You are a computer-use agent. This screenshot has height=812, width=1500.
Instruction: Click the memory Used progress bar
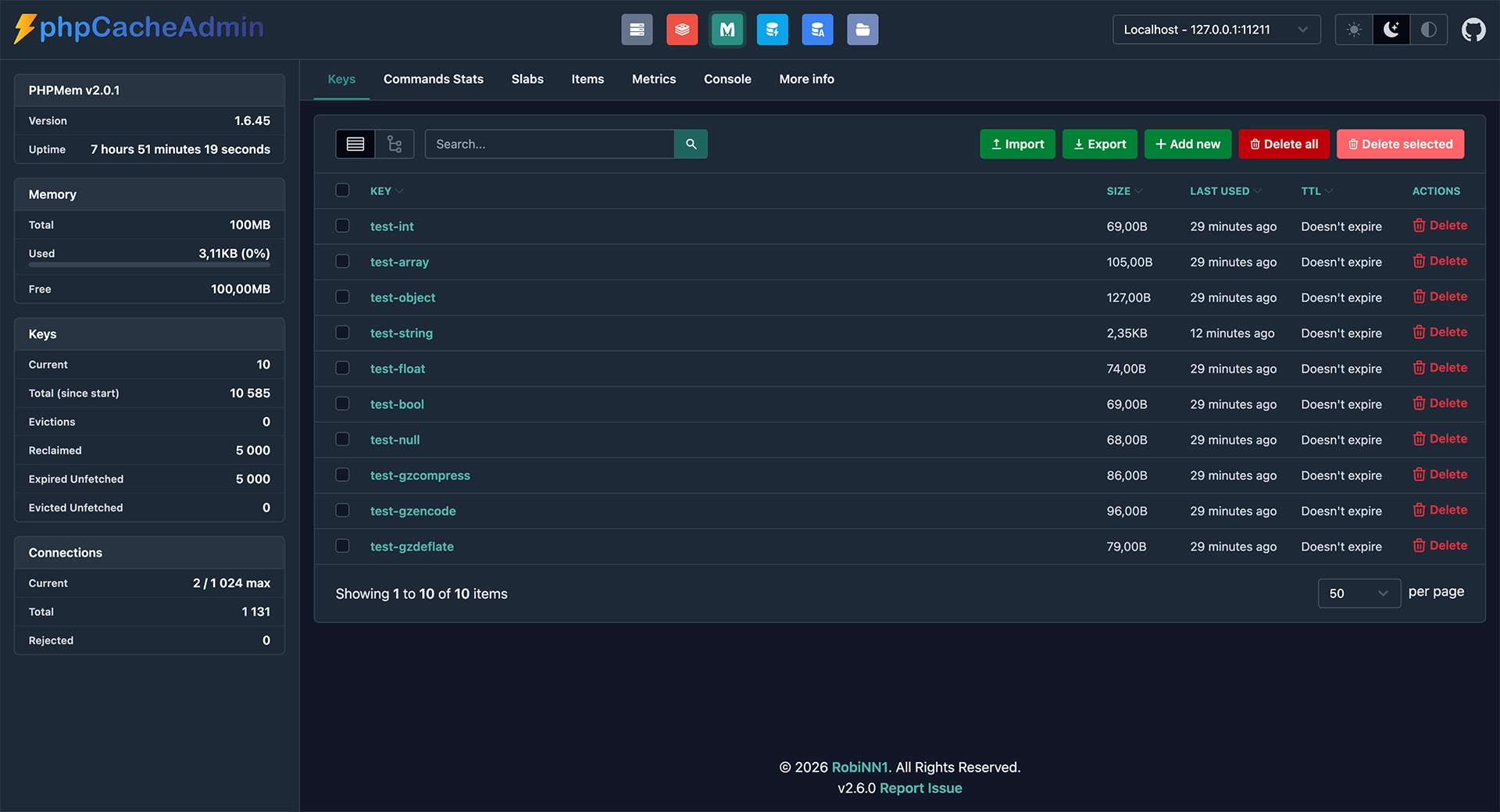click(x=149, y=265)
